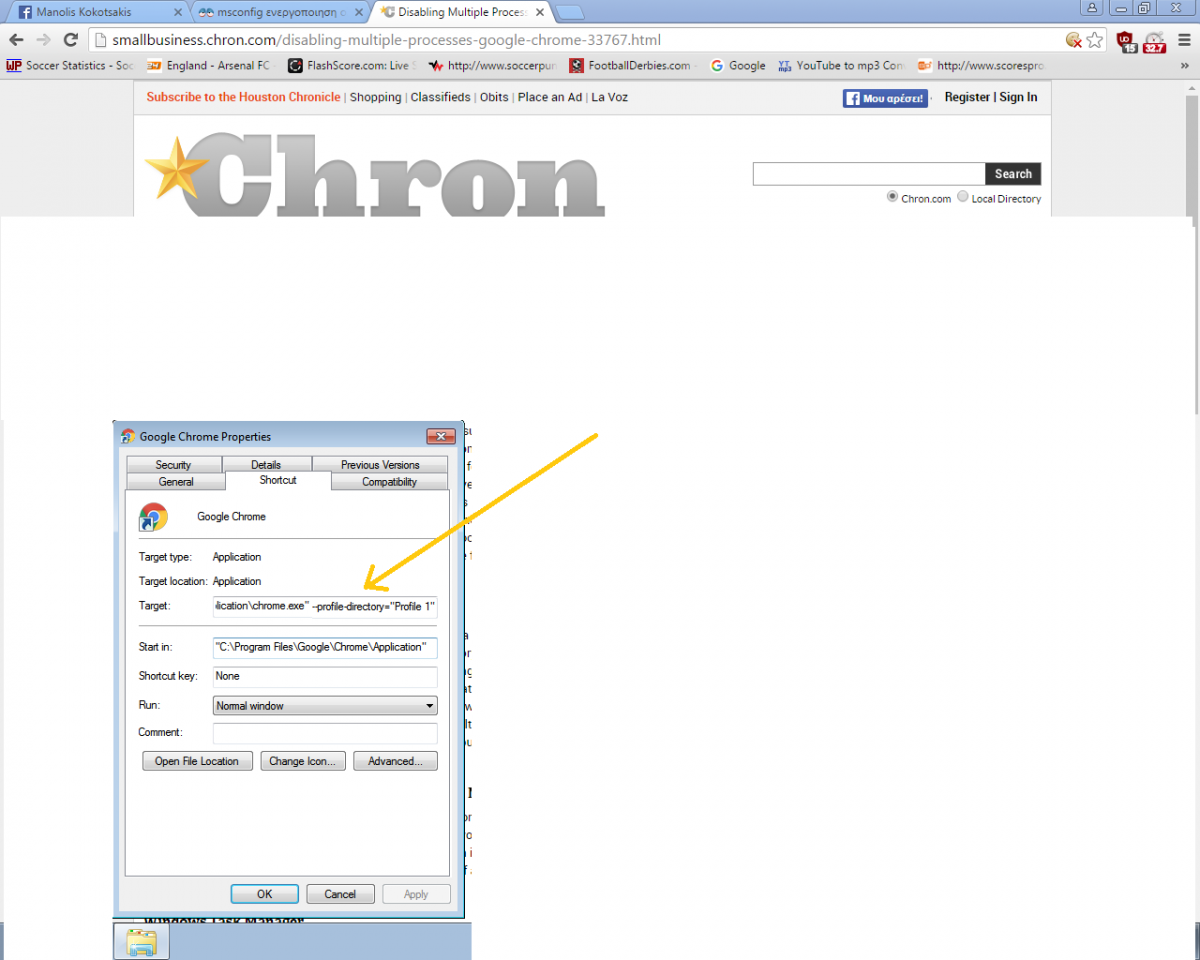Screen dimensions: 1200x960
Task: Open the Previous Versions tab
Action: click(380, 465)
